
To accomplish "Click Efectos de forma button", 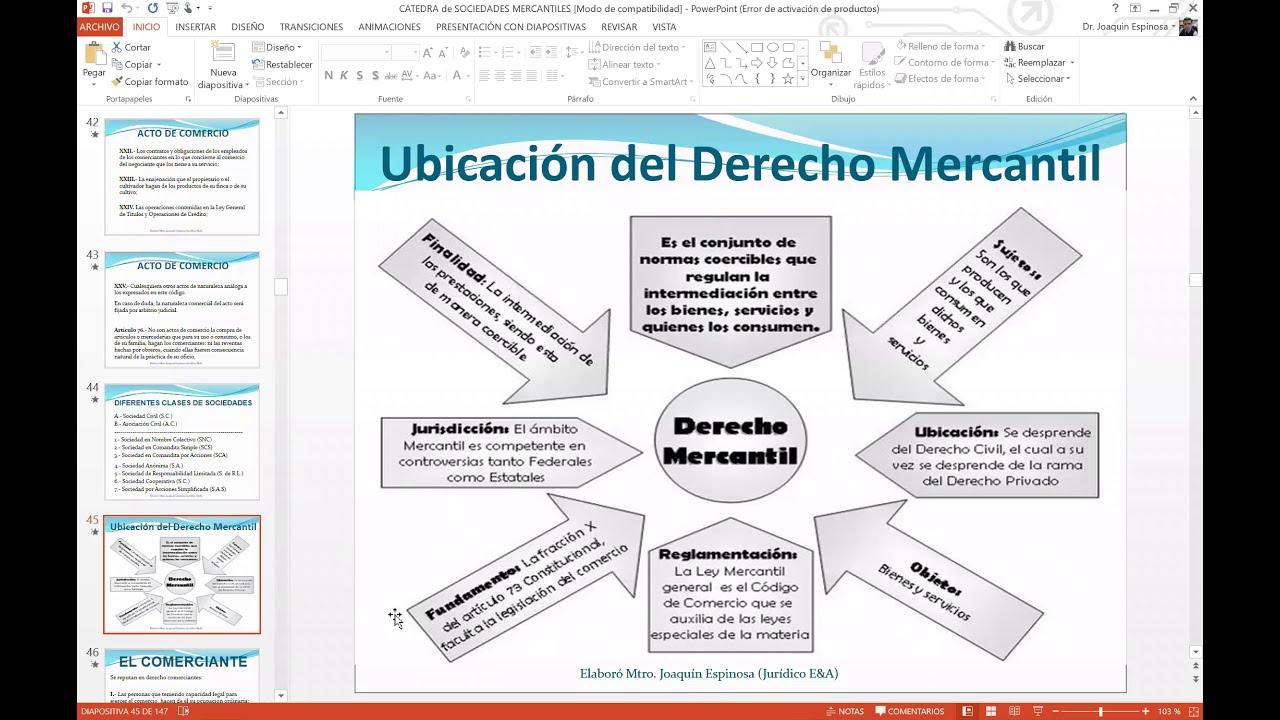I will (x=940, y=79).
